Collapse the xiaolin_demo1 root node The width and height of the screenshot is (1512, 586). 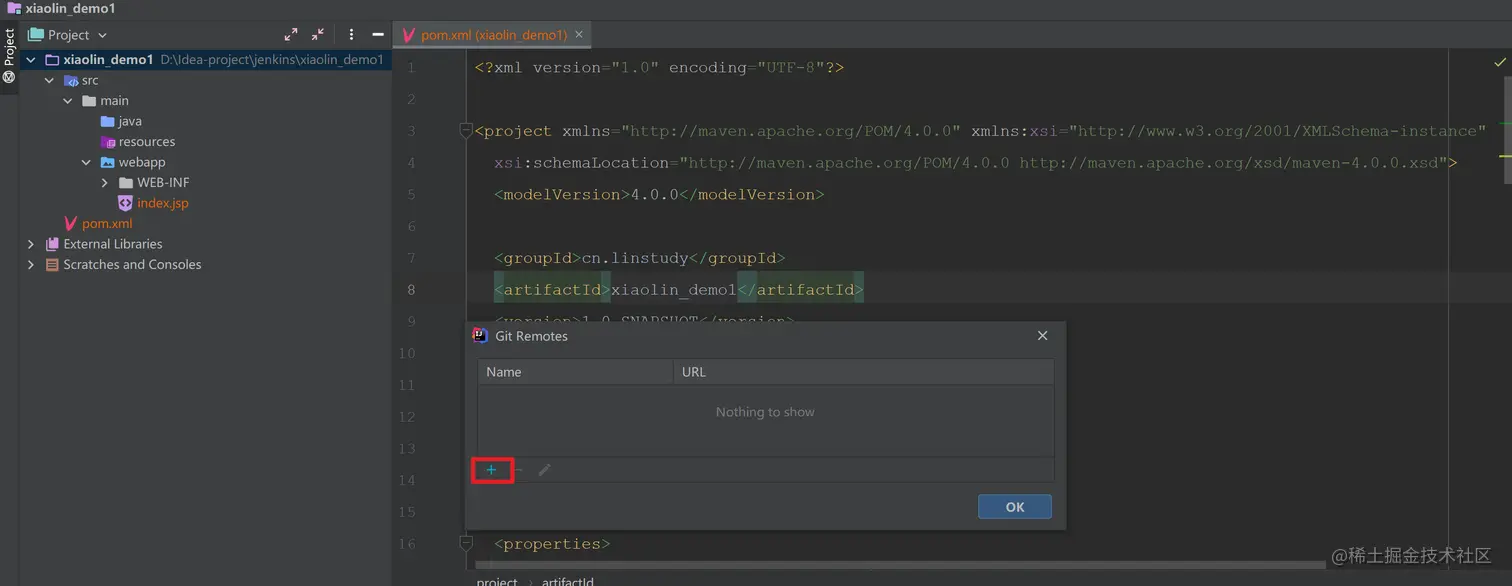click(31, 60)
